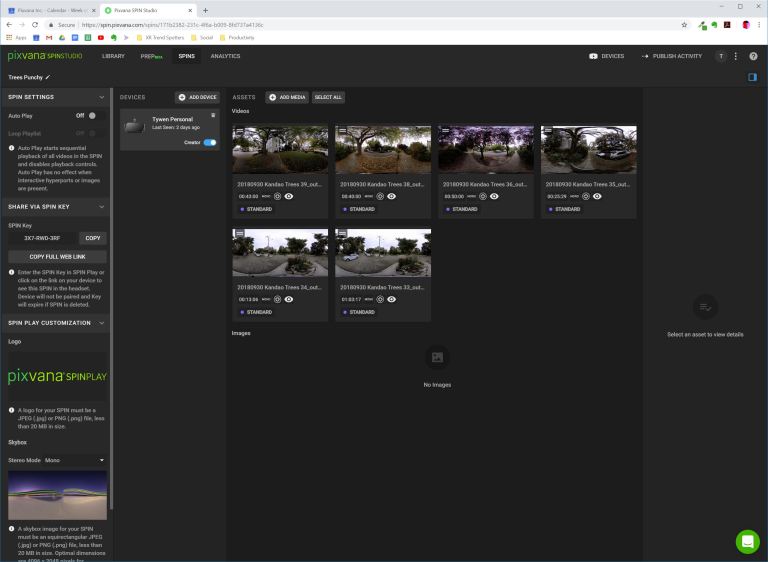Click the Add Media button
The image size is (768, 562).
[288, 98]
